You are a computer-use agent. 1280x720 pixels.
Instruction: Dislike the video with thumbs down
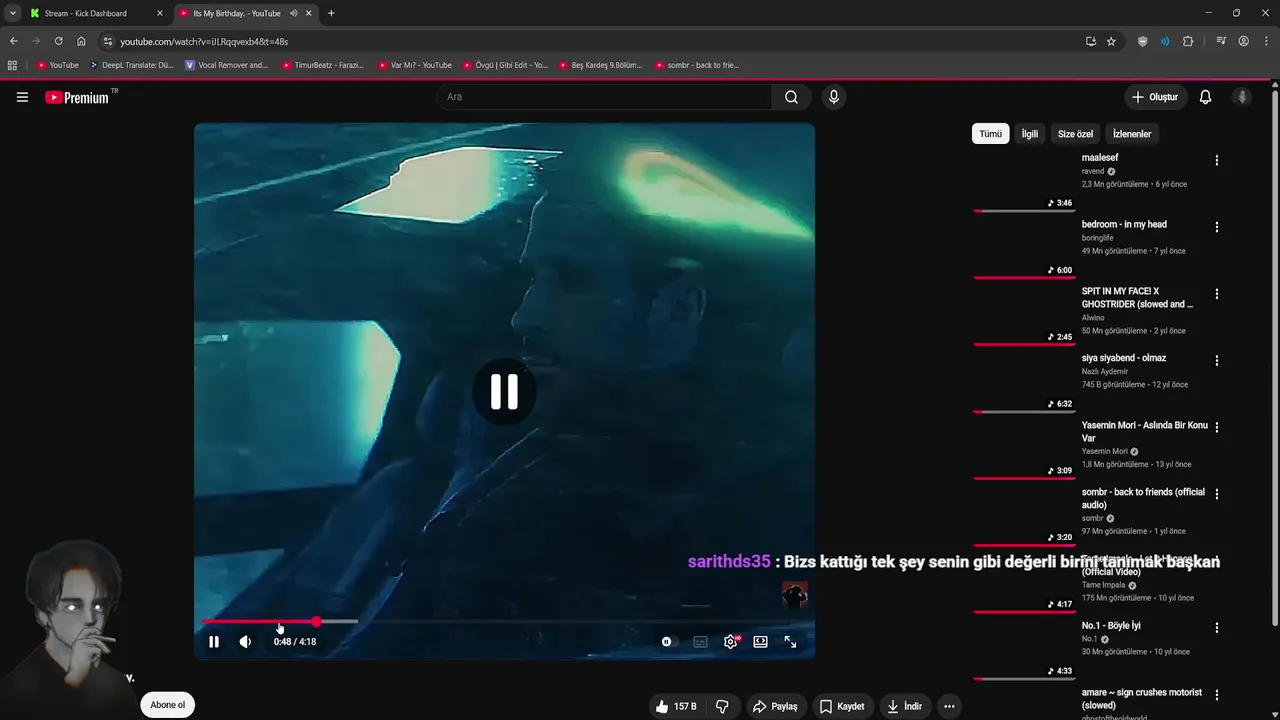(722, 706)
